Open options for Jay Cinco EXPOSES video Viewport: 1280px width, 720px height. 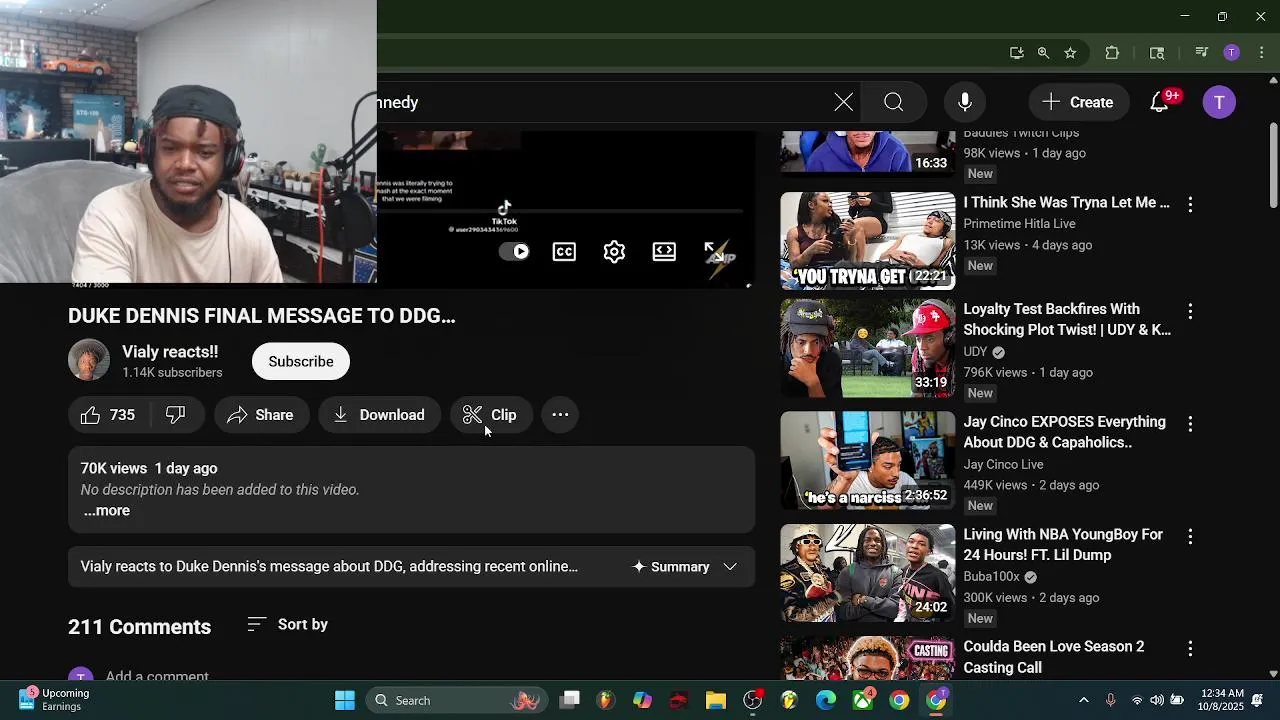1190,424
